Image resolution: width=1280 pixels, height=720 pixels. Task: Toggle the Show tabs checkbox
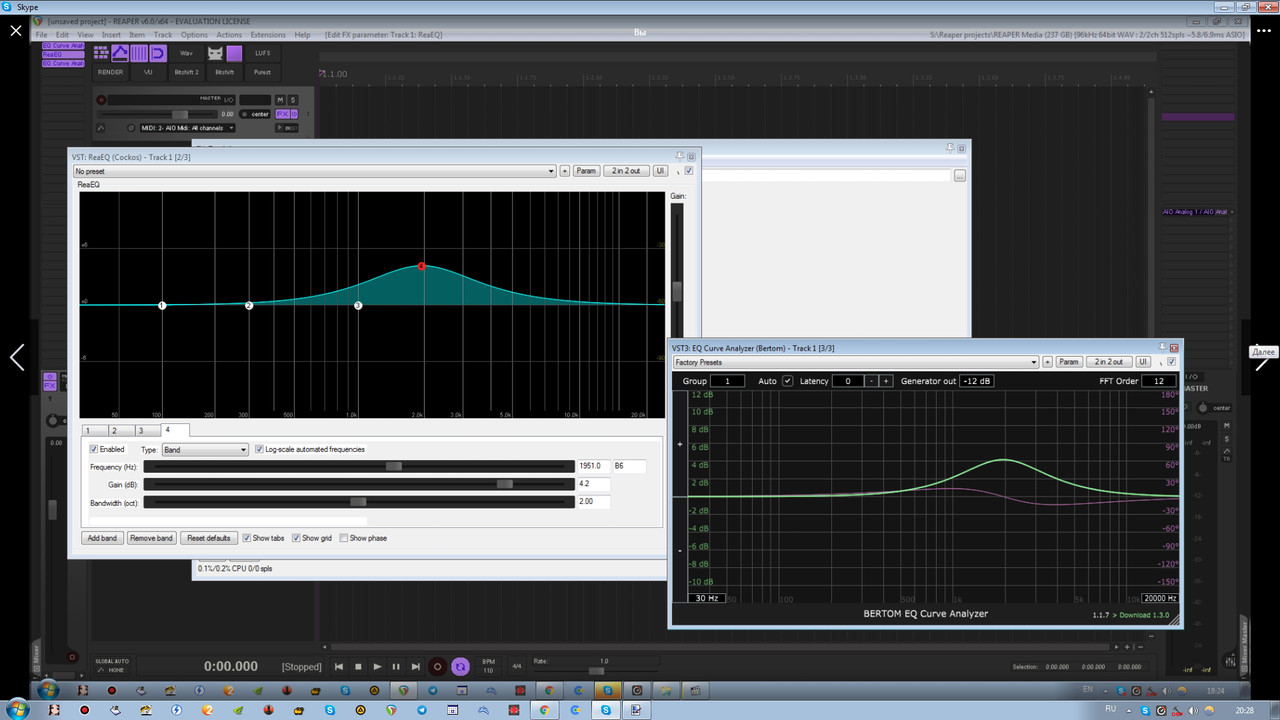(247, 538)
